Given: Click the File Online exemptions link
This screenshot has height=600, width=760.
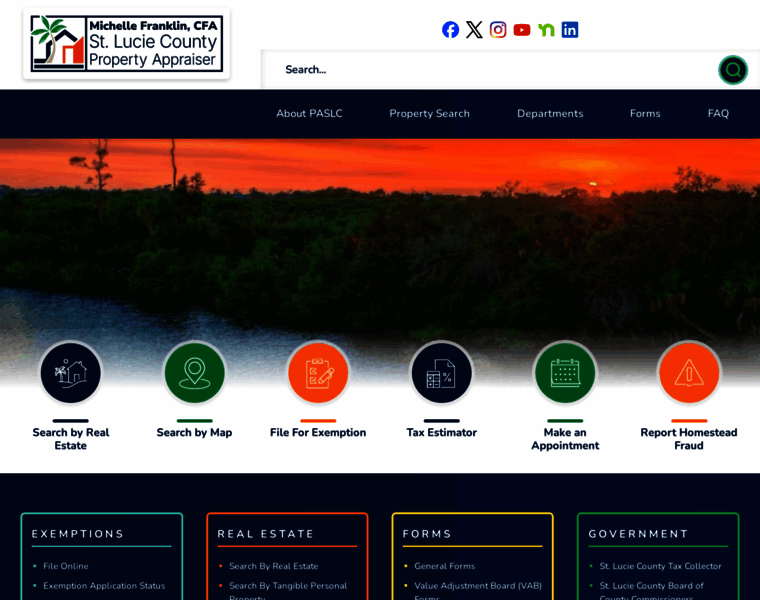Looking at the screenshot, I should click(65, 566).
